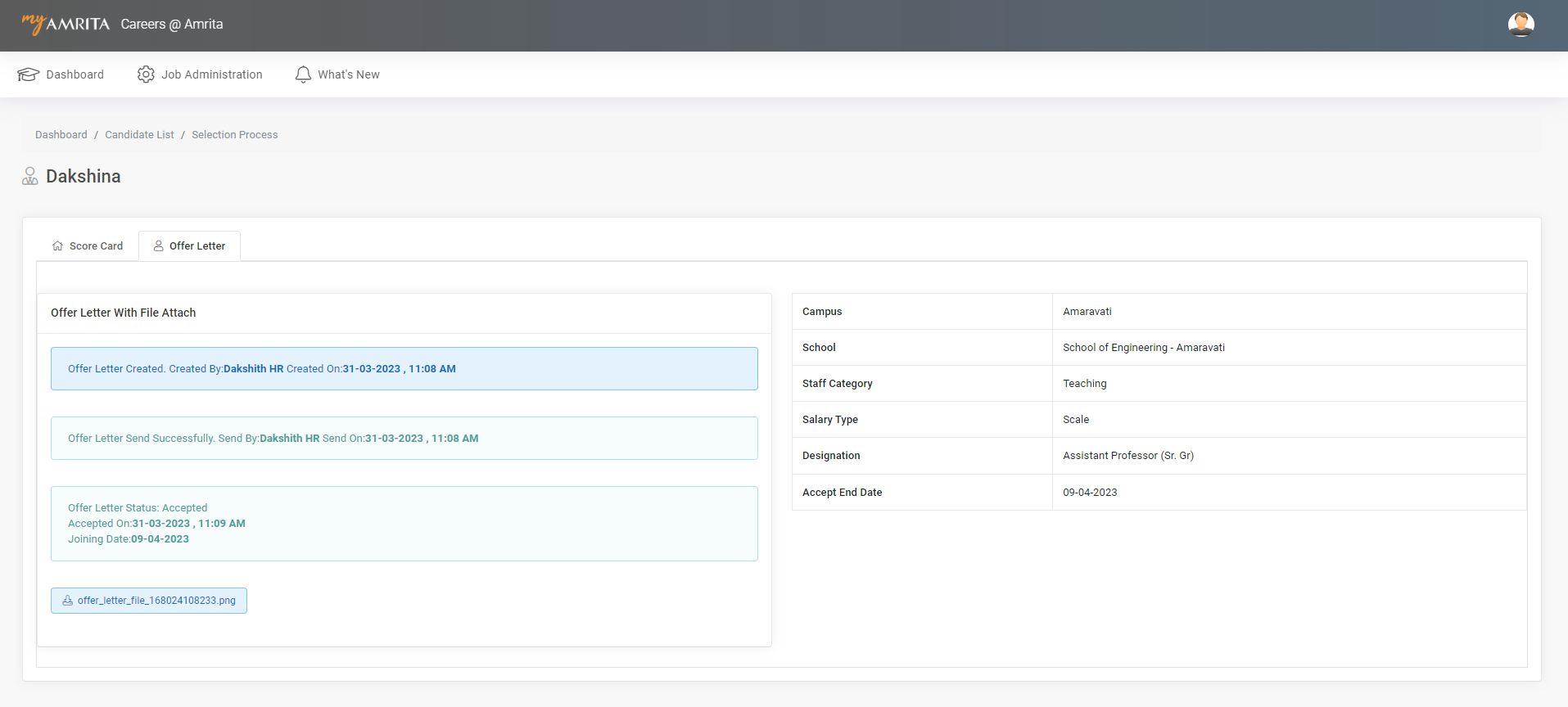This screenshot has height=707, width=1568.
Task: Select the Offer Letter tab
Action: coord(197,246)
